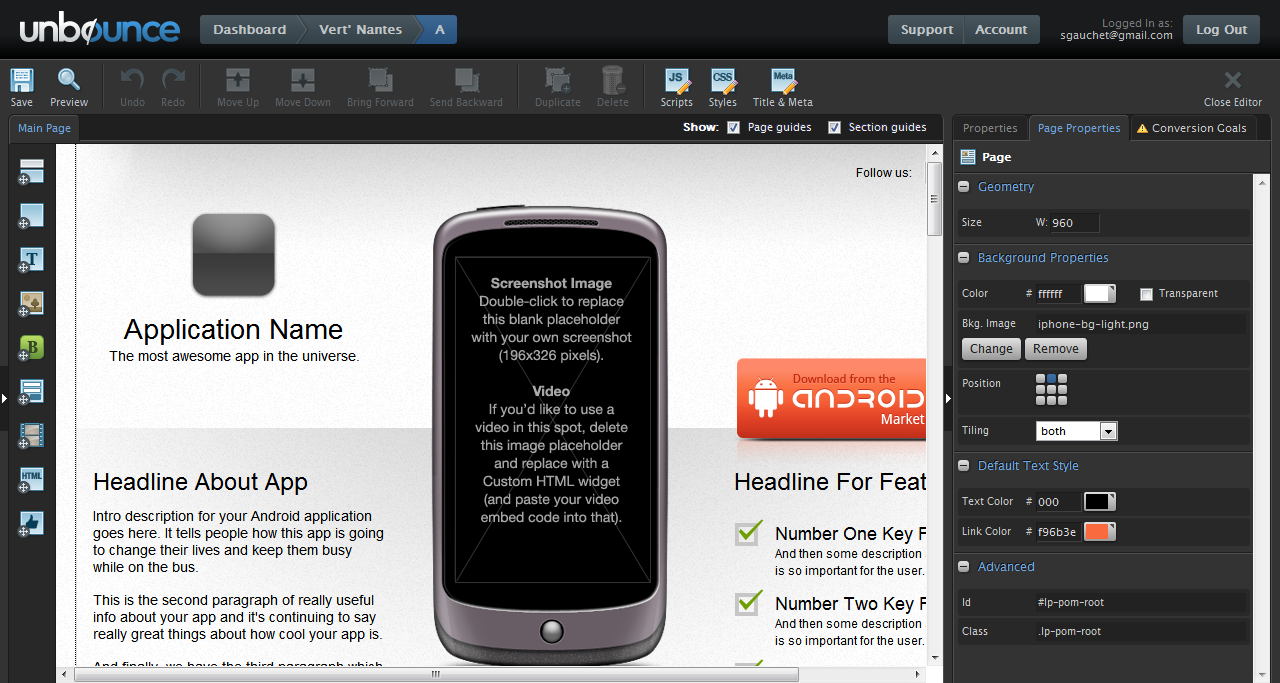Open the CSS Styles editor
This screenshot has height=683, width=1280.
[722, 86]
